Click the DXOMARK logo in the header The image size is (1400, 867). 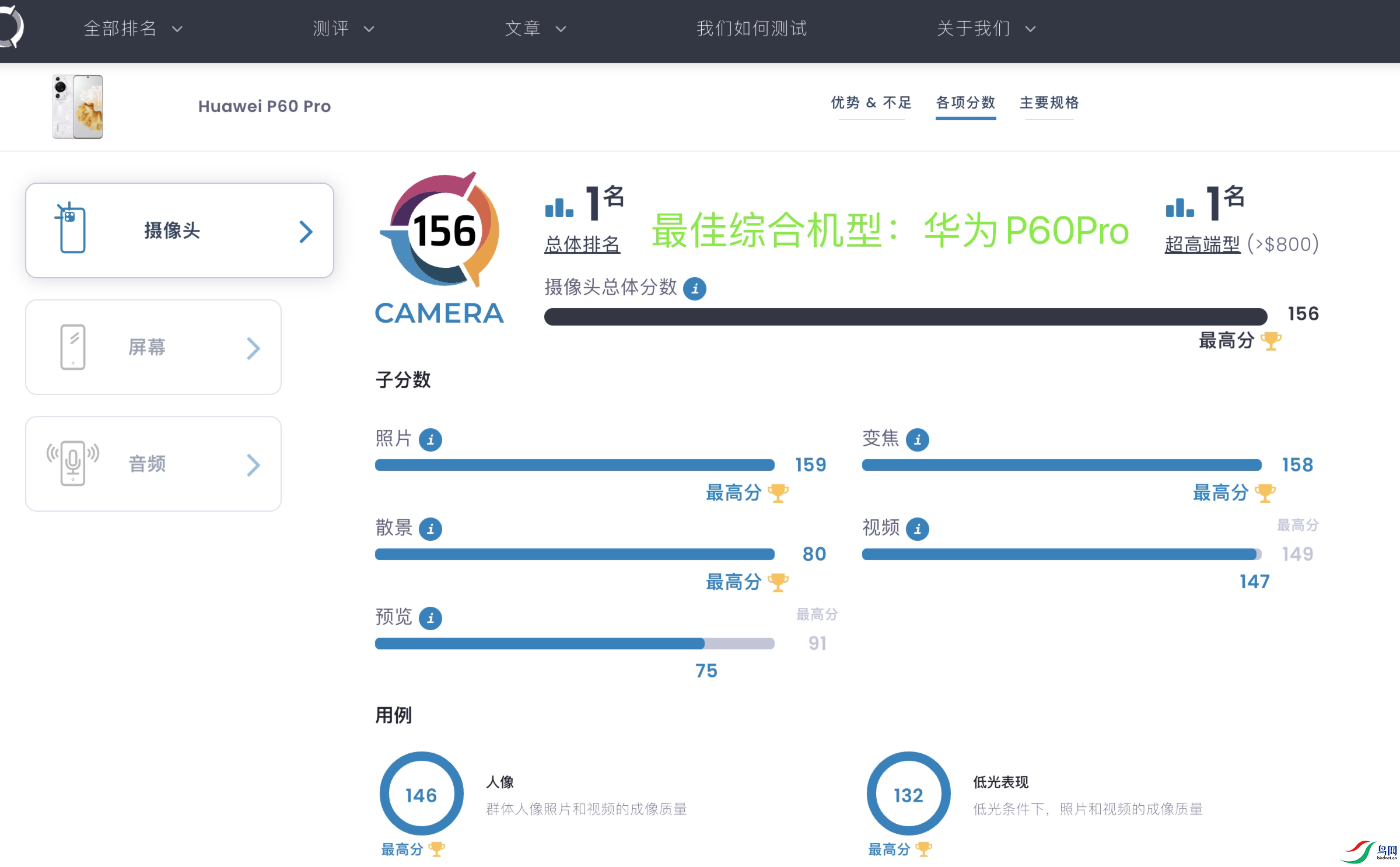(x=10, y=27)
